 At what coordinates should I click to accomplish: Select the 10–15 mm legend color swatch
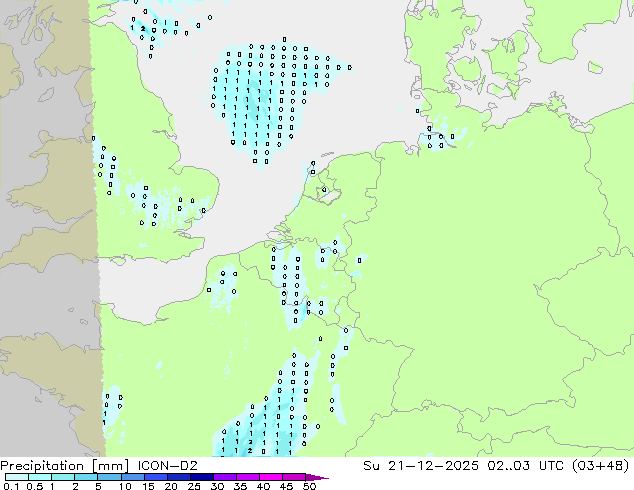132,477
